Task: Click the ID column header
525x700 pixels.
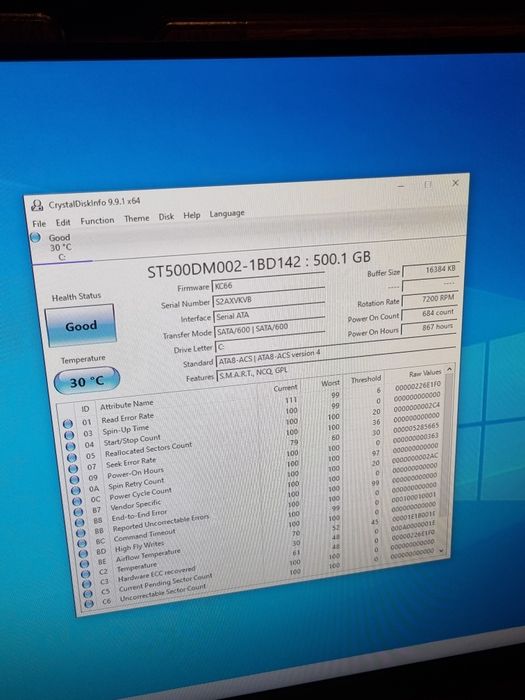Action: [85, 408]
